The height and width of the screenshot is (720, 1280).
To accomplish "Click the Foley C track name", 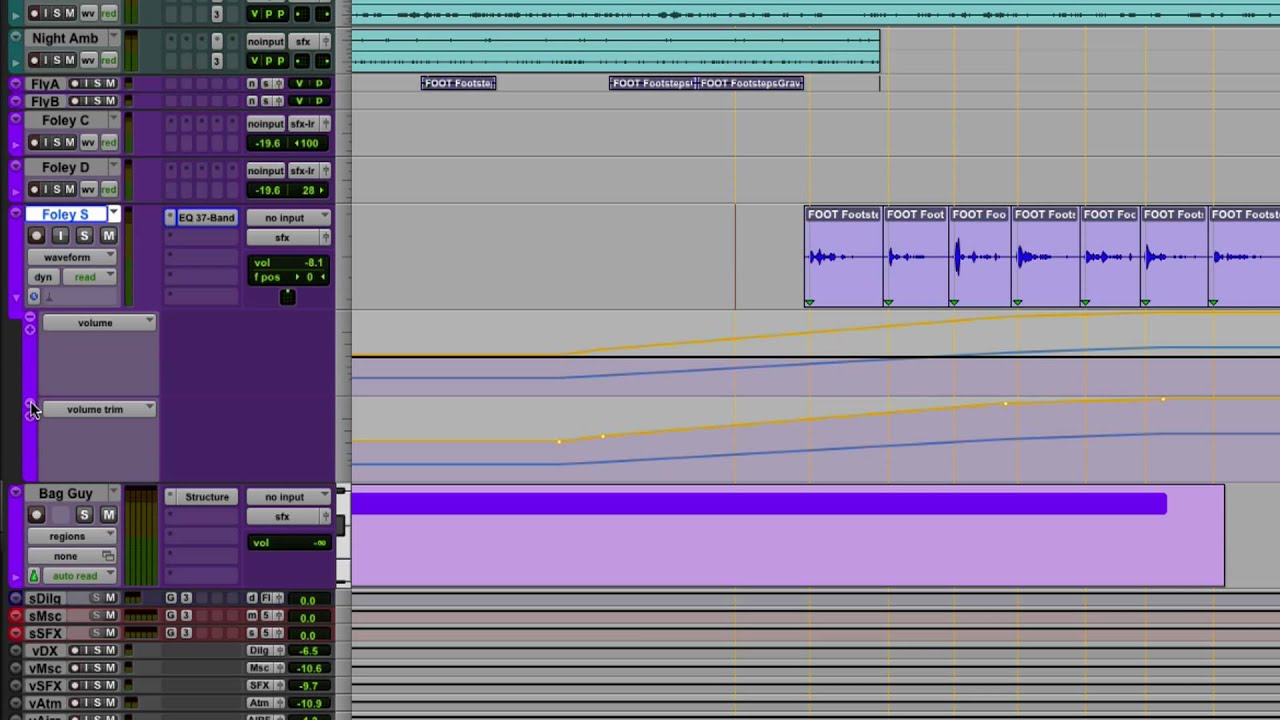I will (x=65, y=120).
